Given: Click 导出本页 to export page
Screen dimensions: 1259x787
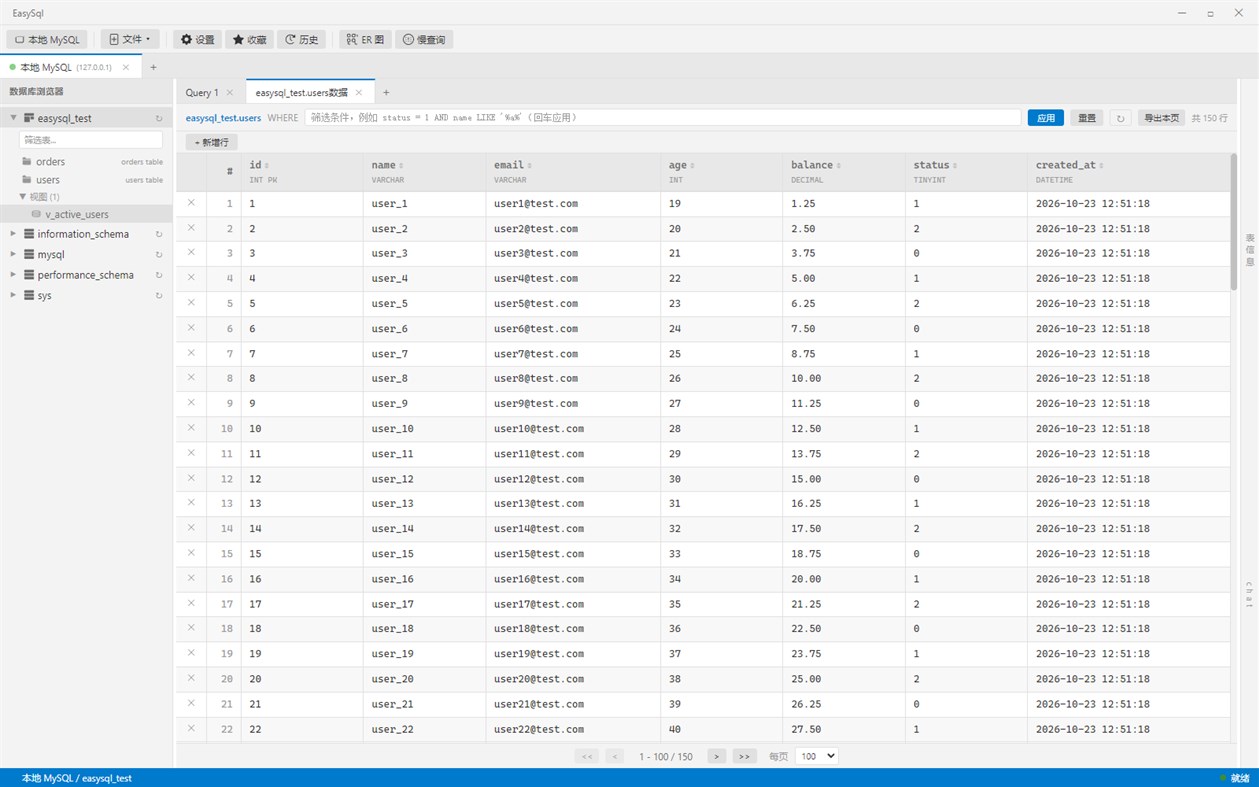Looking at the screenshot, I should 1161,118.
